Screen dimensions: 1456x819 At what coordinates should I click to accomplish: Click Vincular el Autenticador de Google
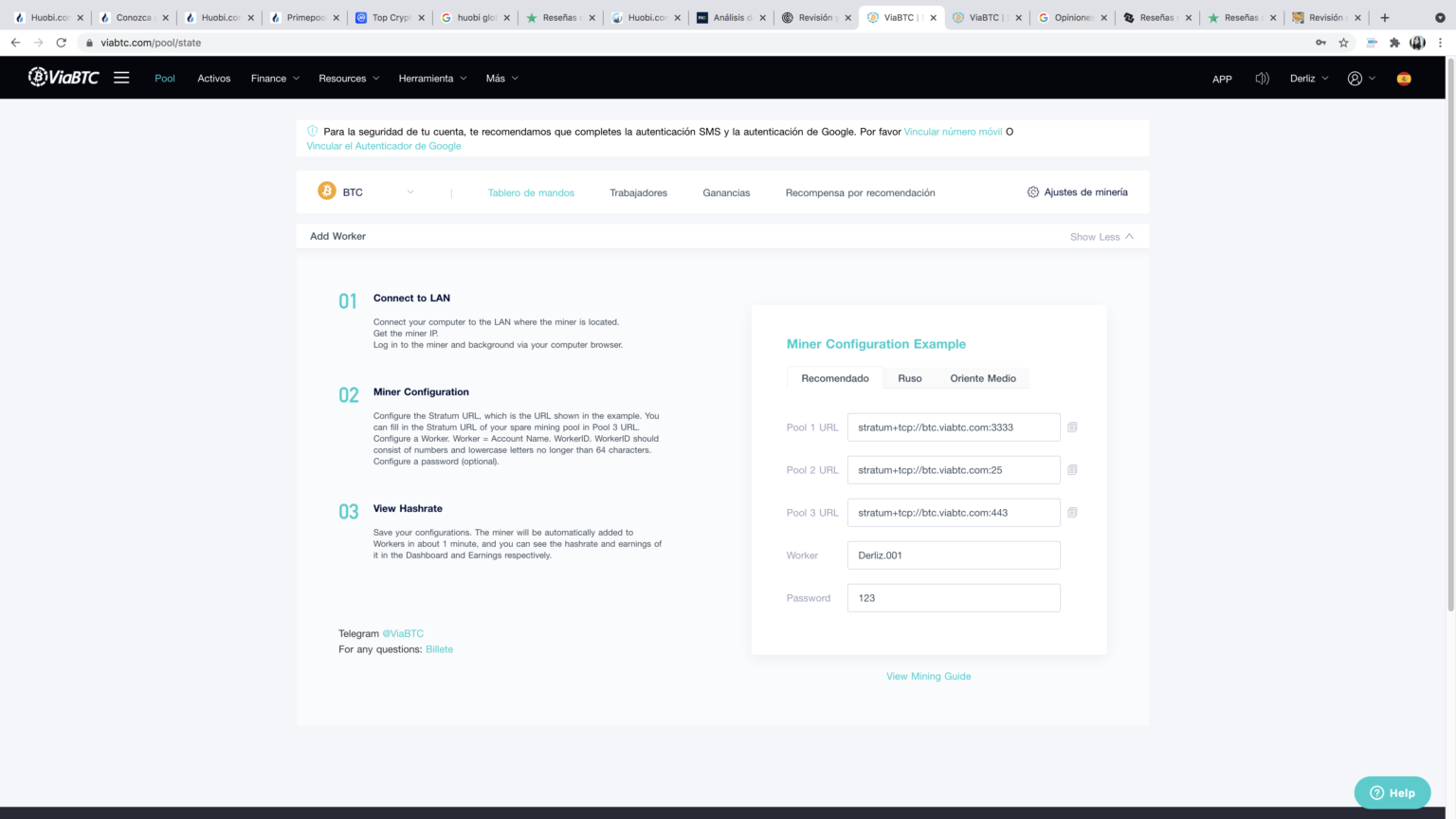383,145
